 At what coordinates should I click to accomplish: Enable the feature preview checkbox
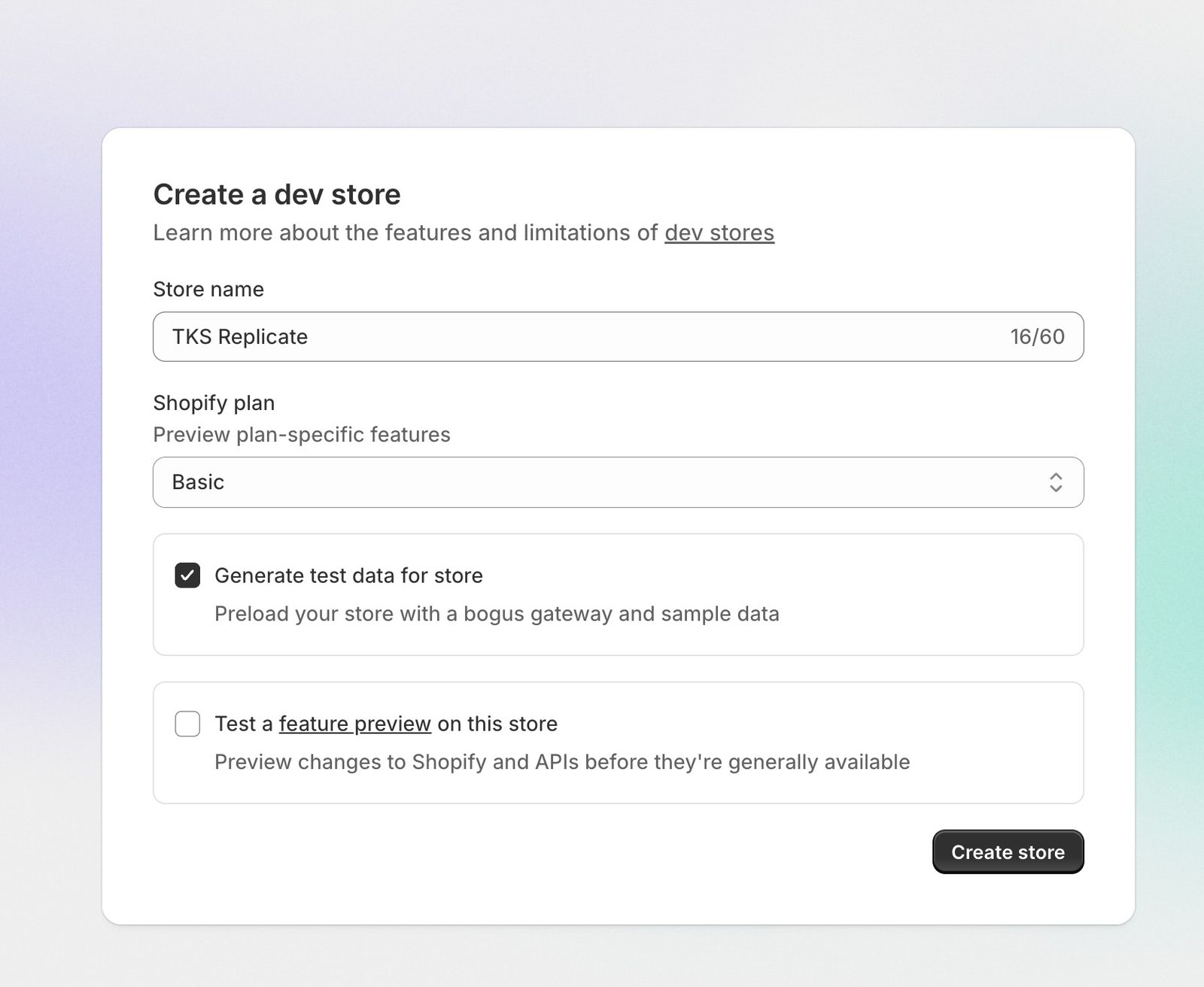click(x=187, y=724)
